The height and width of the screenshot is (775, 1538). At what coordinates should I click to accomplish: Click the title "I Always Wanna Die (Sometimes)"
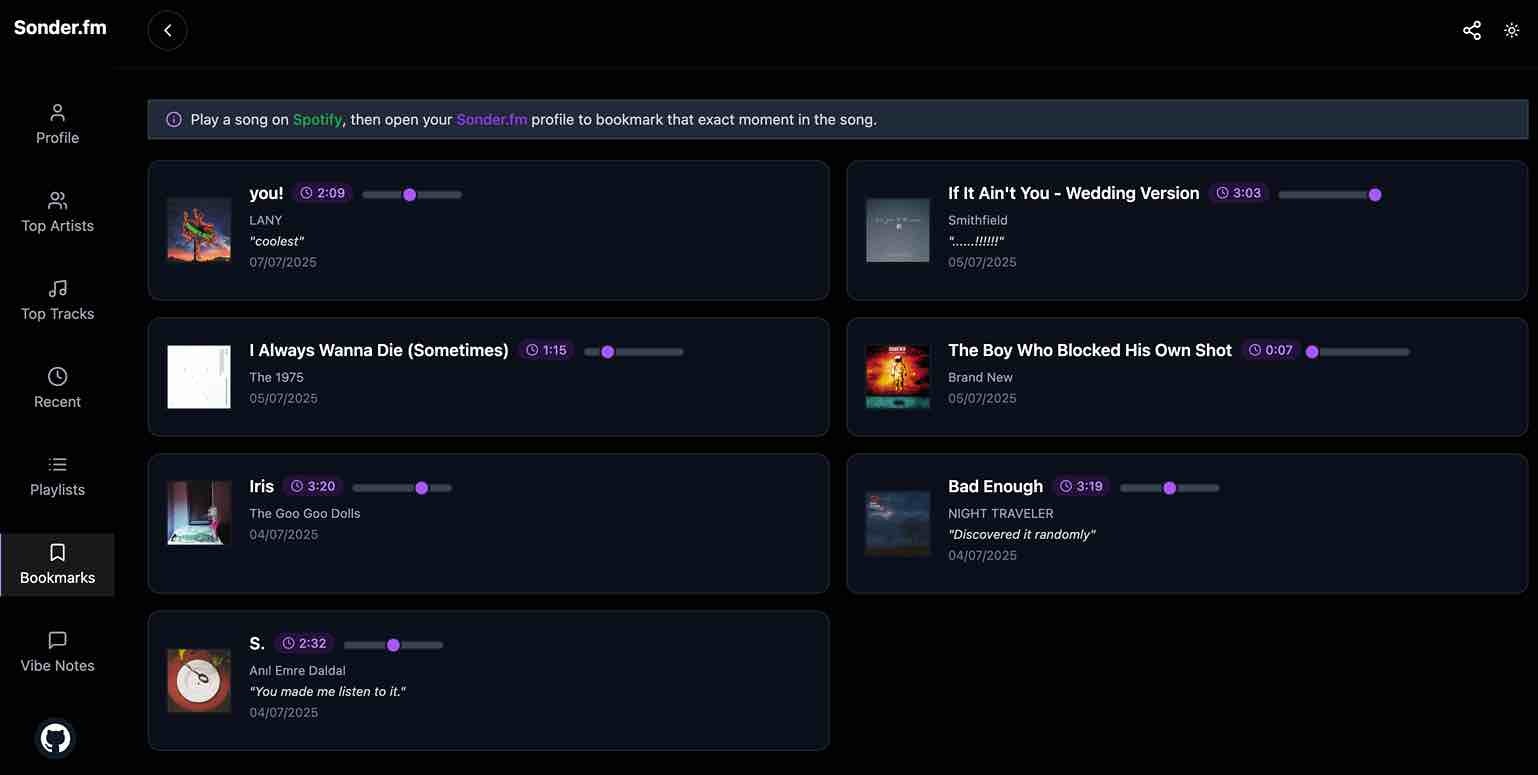pyautogui.click(x=379, y=350)
